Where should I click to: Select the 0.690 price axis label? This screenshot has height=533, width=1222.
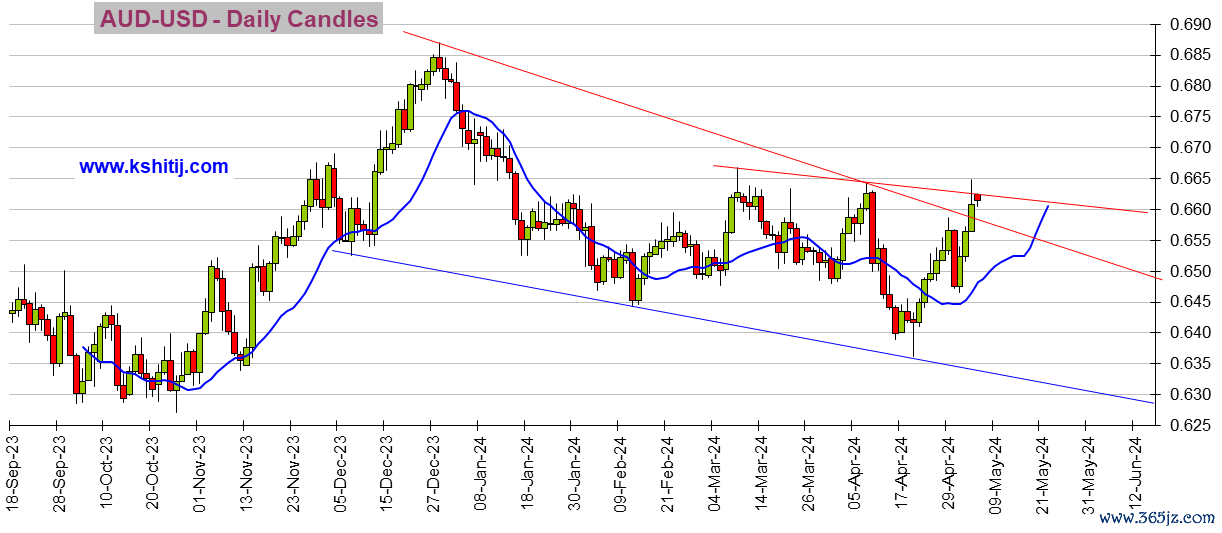pyautogui.click(x=1190, y=24)
